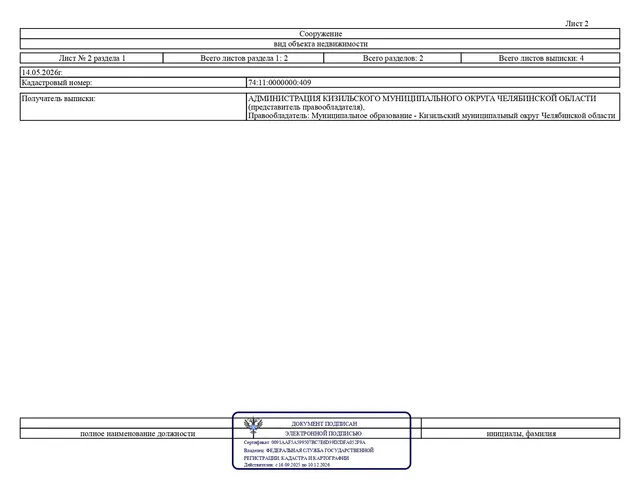Select 'АДМИНИСТРАЦИЯ КИЗИЛЬСКОГО МУНИЦИПАЛЬНОГО ОКРУГА' text line
This screenshot has width=640, height=495.
pos(422,98)
